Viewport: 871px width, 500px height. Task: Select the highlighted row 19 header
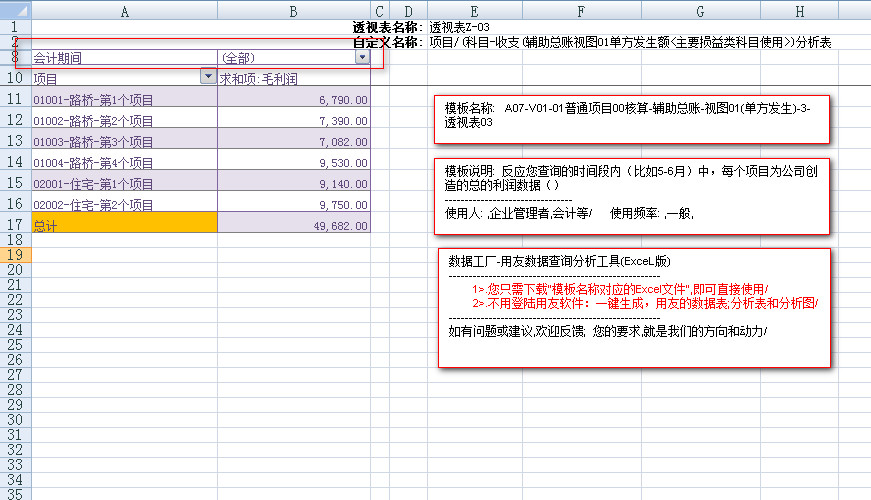[15, 255]
